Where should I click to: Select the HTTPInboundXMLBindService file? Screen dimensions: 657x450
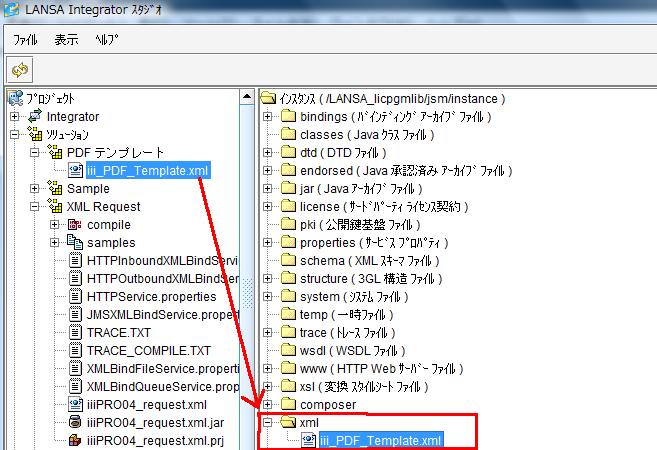click(162, 261)
